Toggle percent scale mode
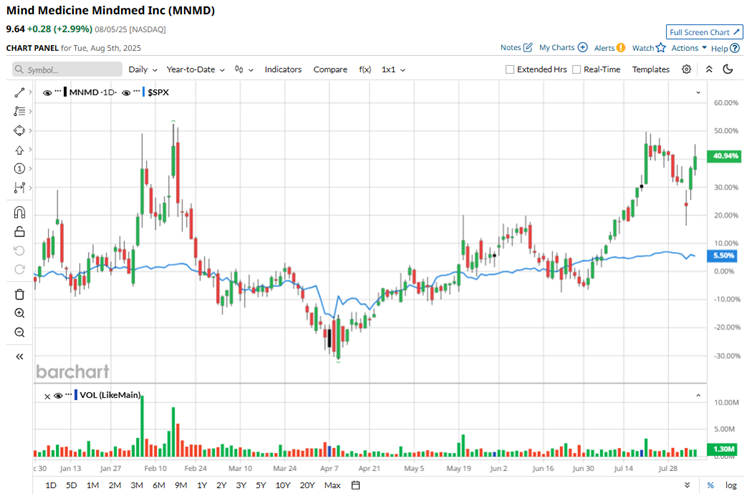The height and width of the screenshot is (496, 752). pos(710,485)
